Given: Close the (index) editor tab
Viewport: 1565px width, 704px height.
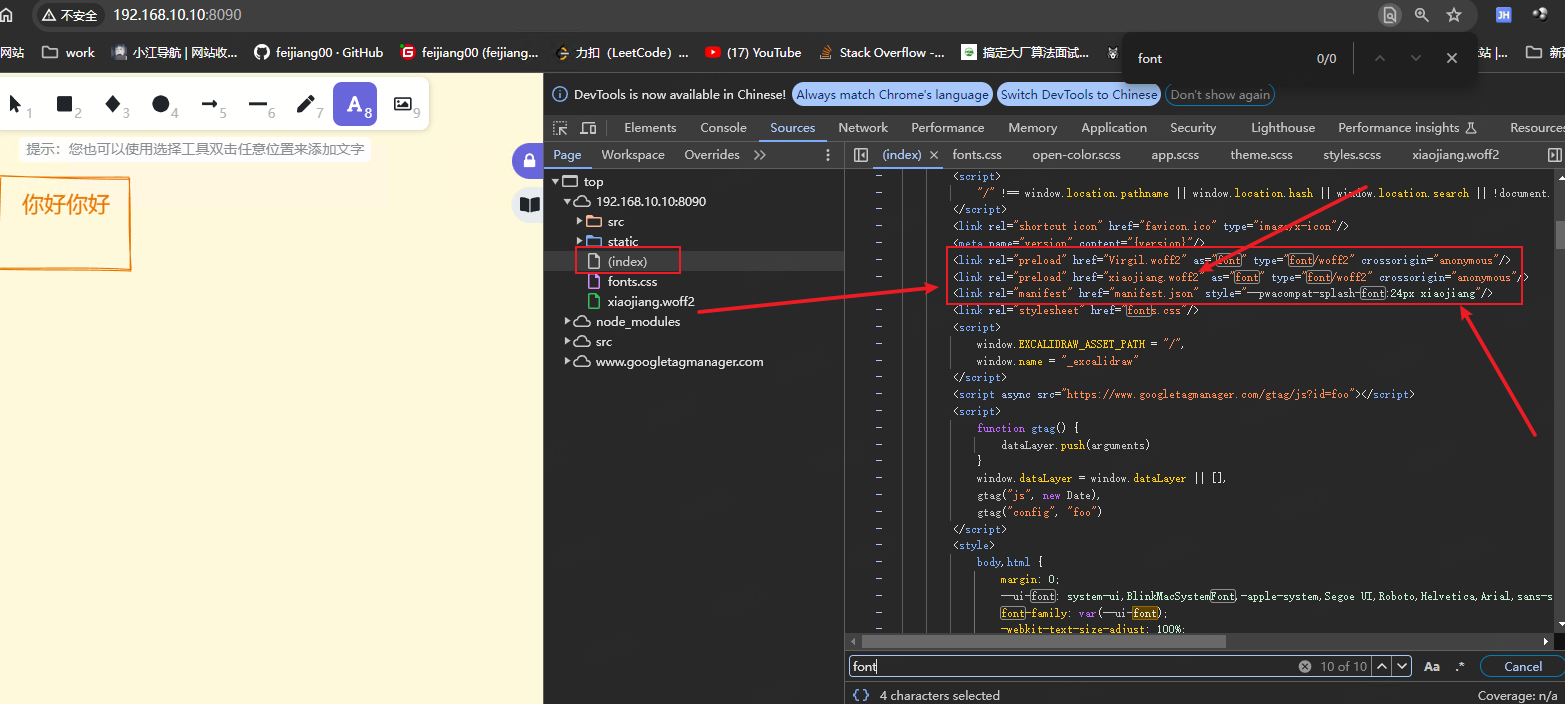Looking at the screenshot, I should tap(935, 155).
